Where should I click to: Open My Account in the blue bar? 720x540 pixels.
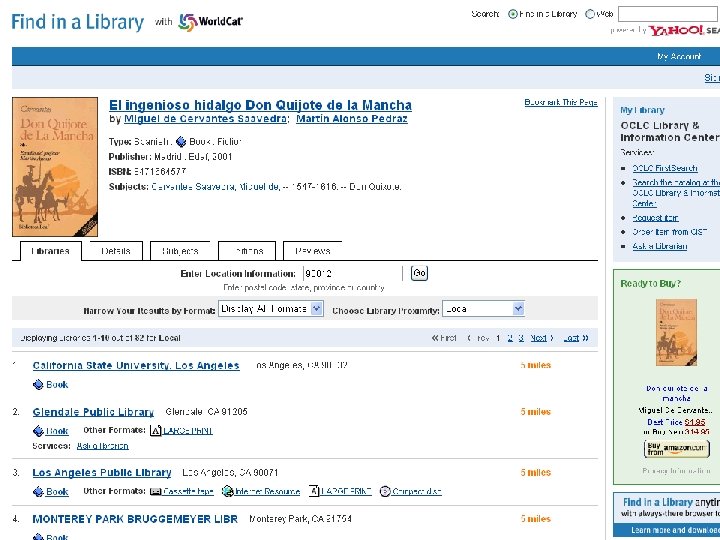pyautogui.click(x=679, y=56)
